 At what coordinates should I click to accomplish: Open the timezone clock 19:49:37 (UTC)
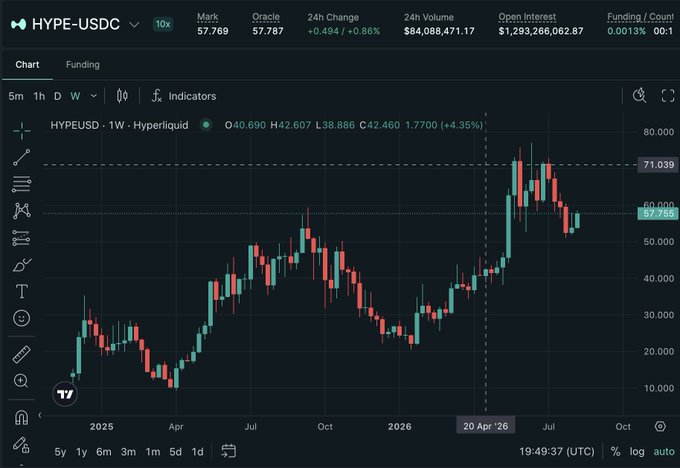(557, 452)
